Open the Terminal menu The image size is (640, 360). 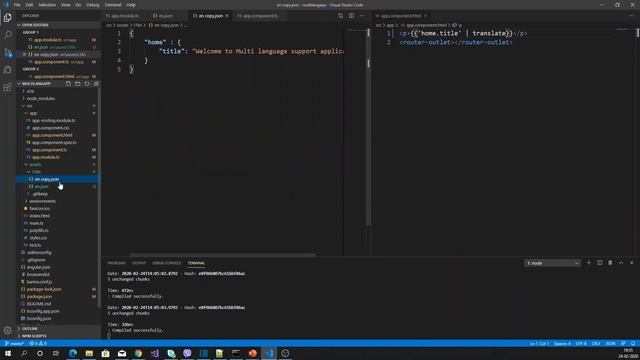coord(113,5)
